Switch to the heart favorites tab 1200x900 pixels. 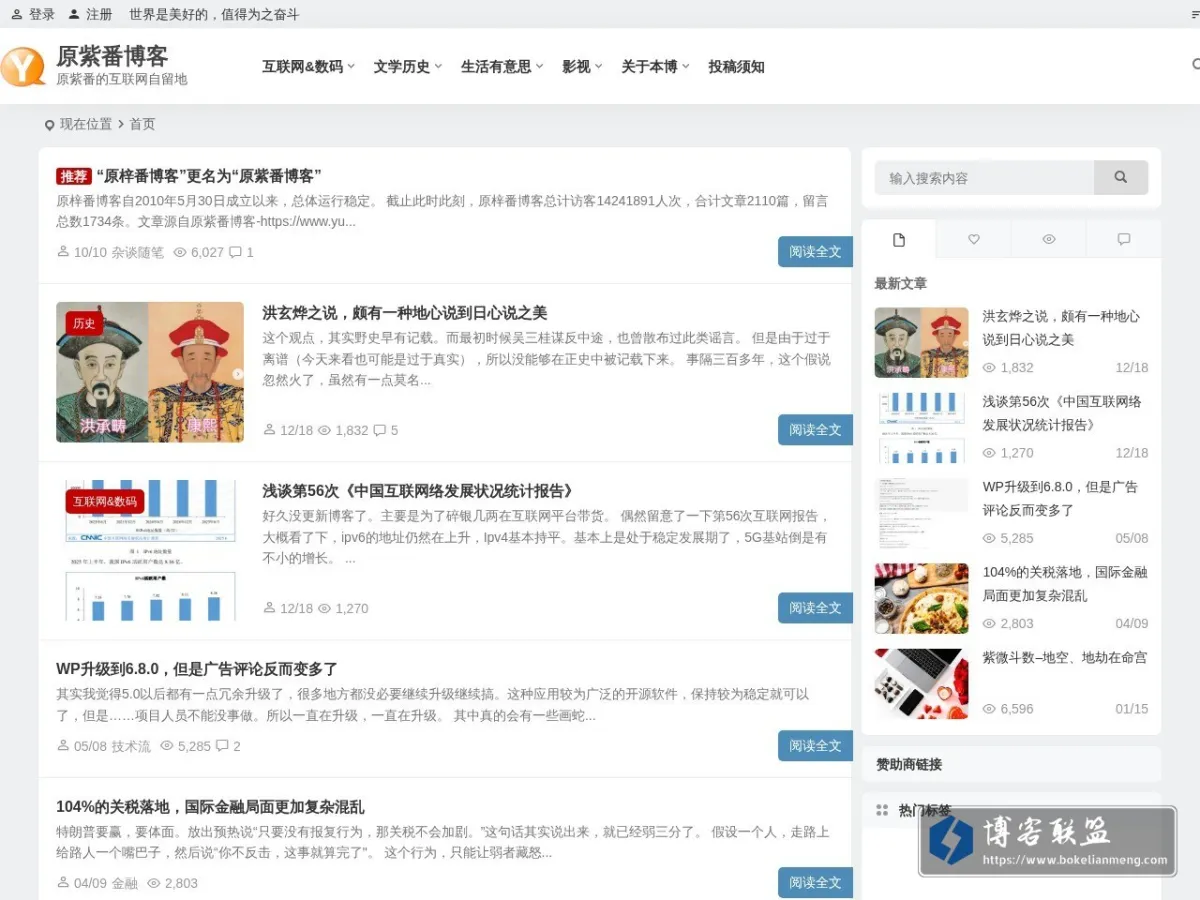(x=973, y=239)
